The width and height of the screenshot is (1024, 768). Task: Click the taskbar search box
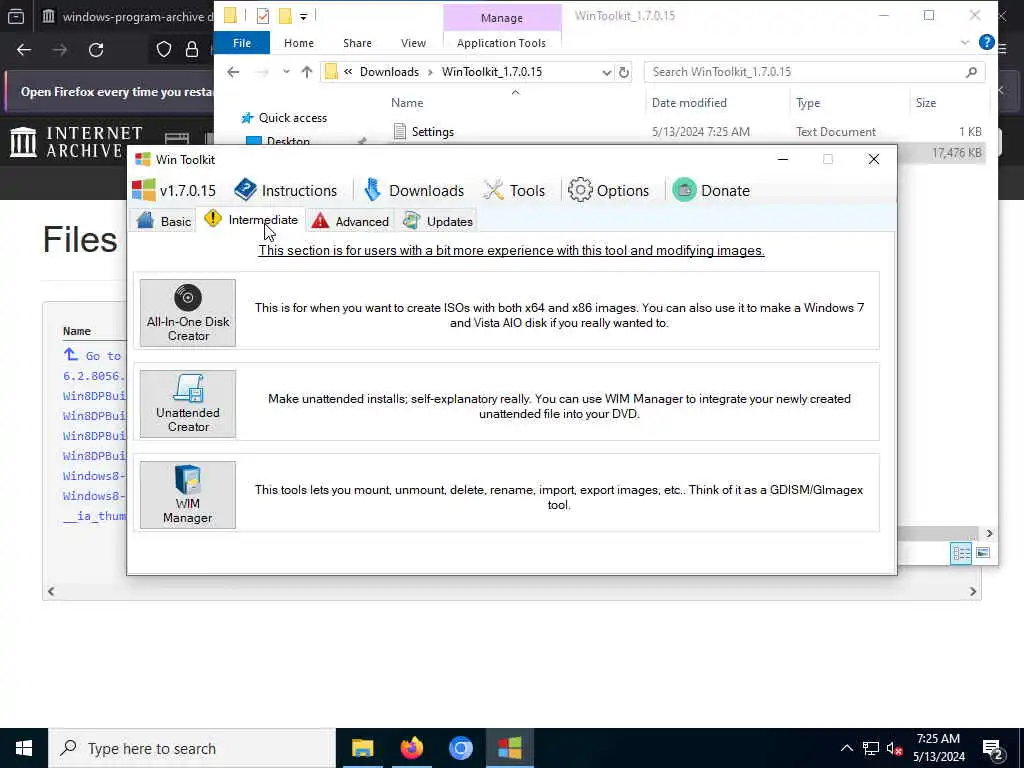[192, 748]
